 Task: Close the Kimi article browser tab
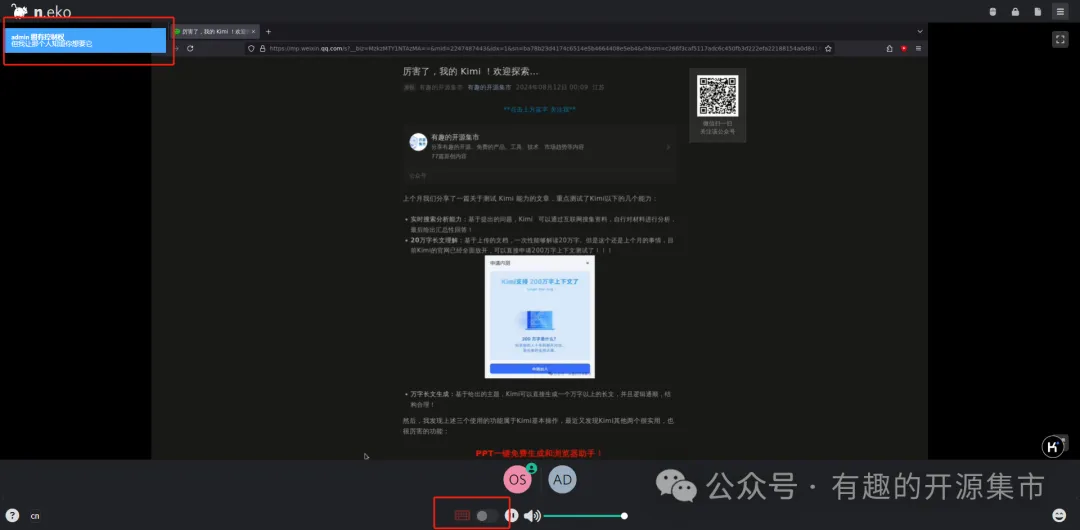click(253, 32)
